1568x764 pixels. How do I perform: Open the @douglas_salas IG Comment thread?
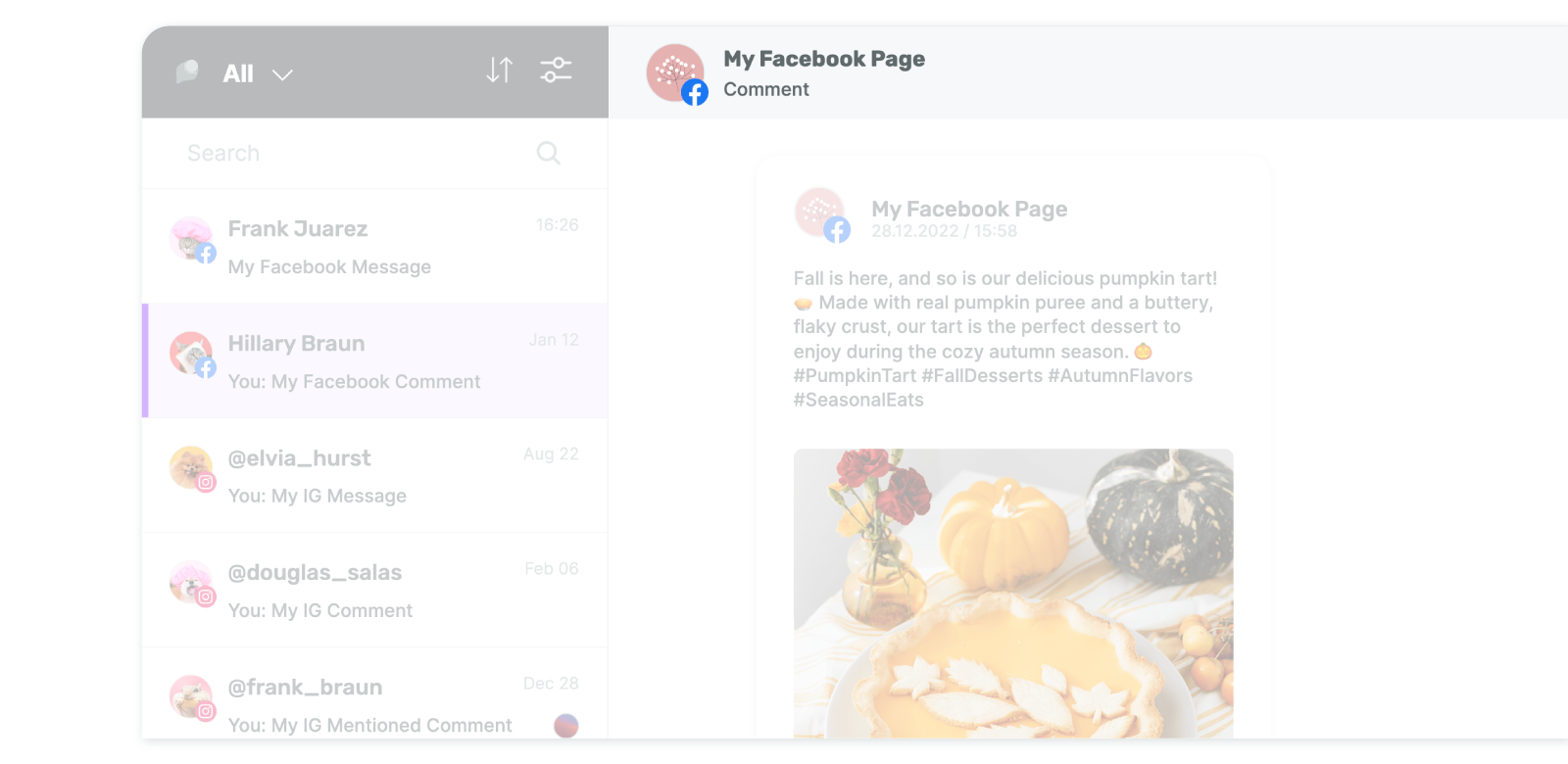point(374,590)
